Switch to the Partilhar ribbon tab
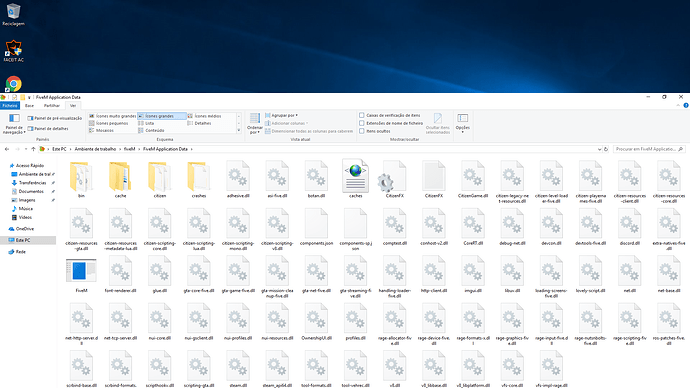 pos(51,106)
